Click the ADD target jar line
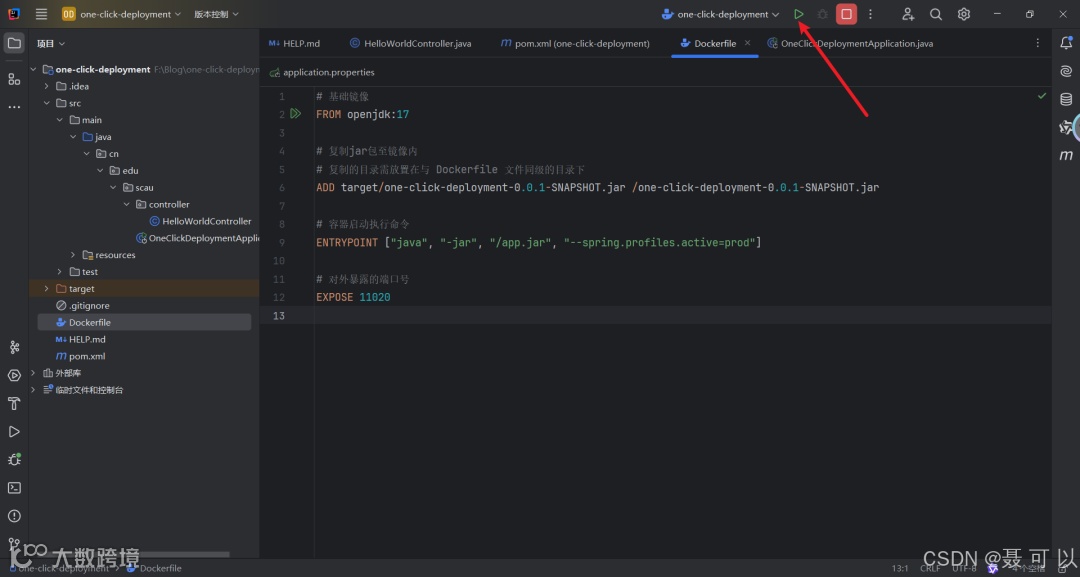 pos(597,187)
